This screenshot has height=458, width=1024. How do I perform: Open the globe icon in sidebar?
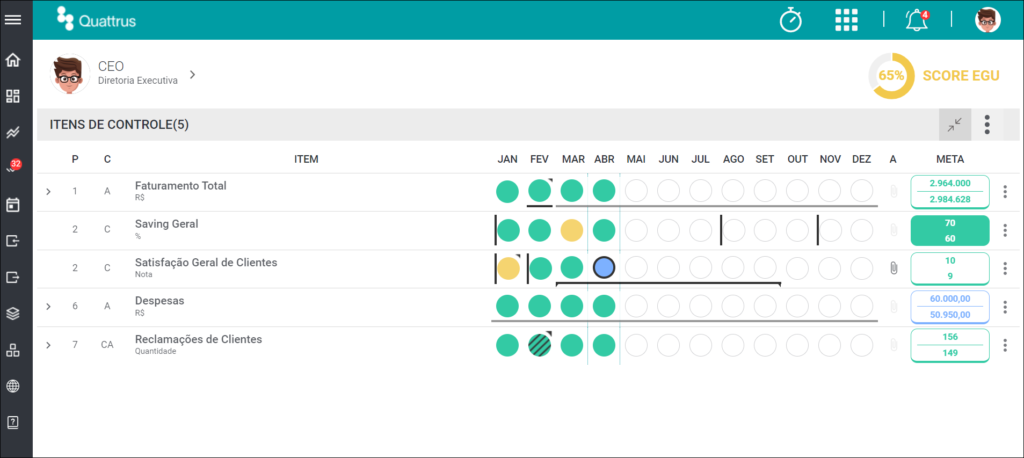(12, 386)
